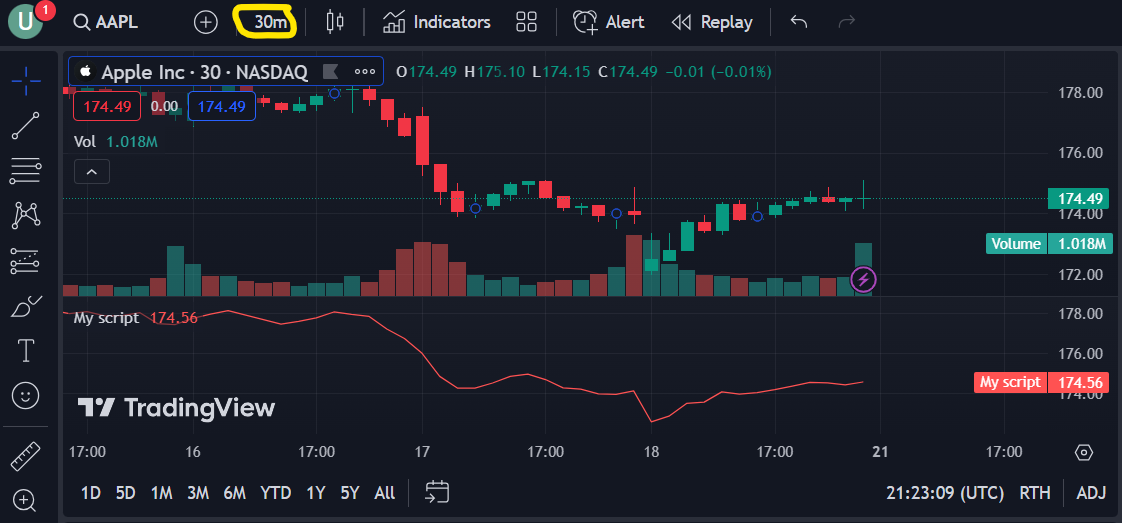This screenshot has width=1122, height=523.
Task: Click the Volume 1.018M scale label
Action: 1049,244
